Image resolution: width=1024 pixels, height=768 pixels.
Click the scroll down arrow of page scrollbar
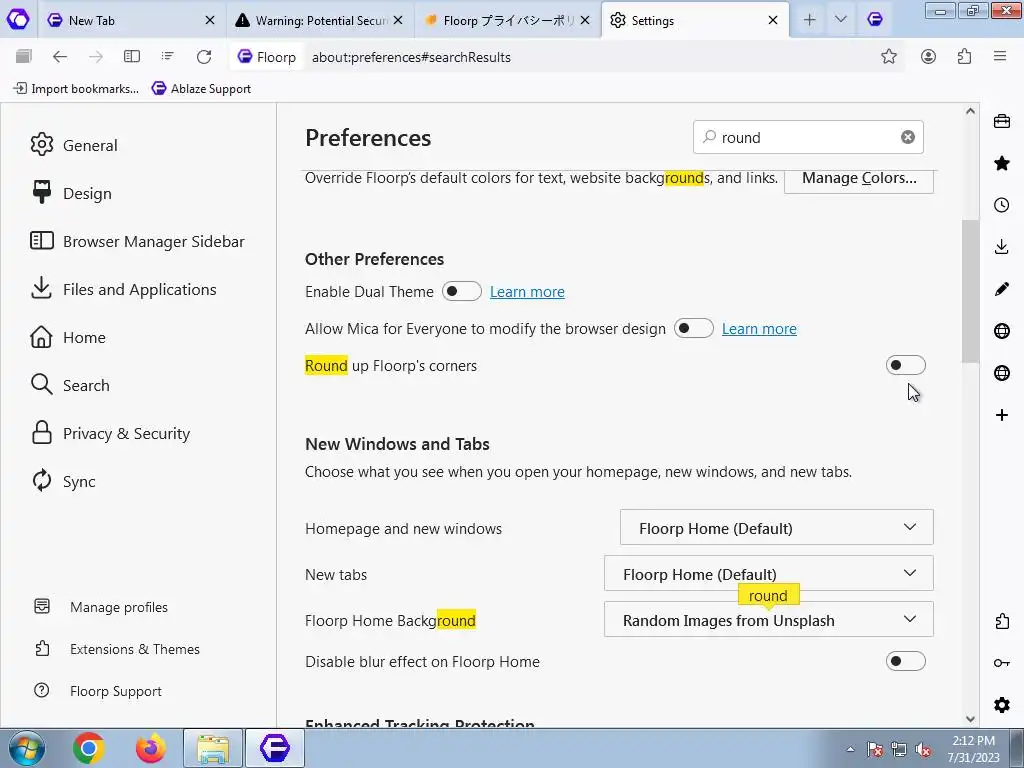click(970, 718)
